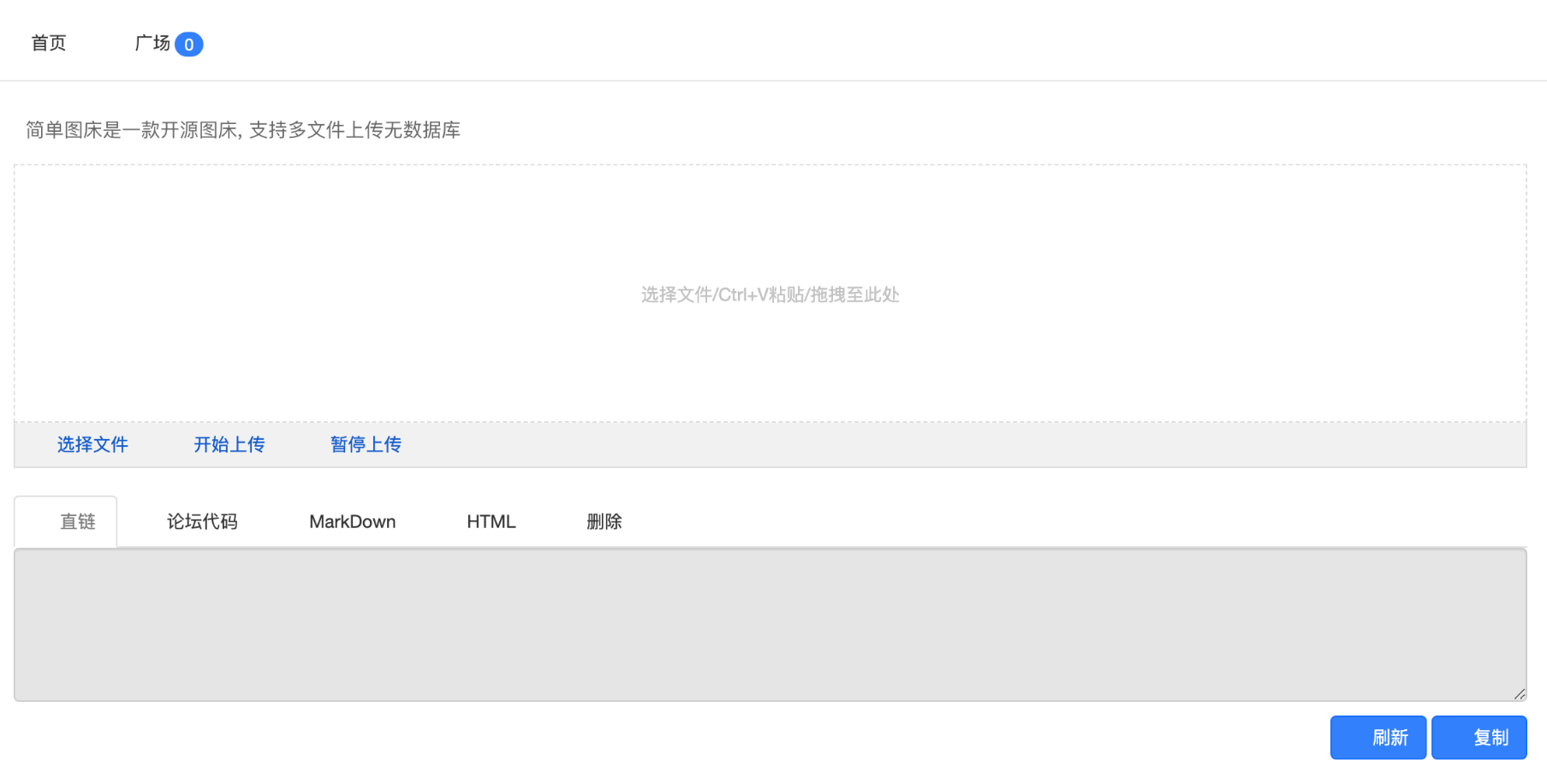Screen dimensions: 1547x784
Task: Switch to the 直链 tab
Action: [76, 521]
